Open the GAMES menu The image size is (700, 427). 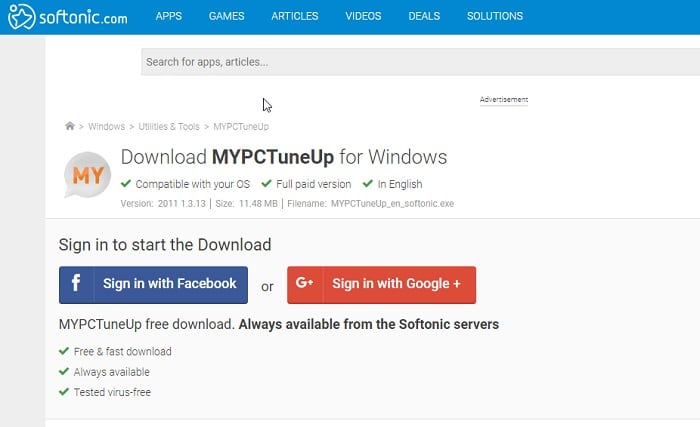point(226,16)
